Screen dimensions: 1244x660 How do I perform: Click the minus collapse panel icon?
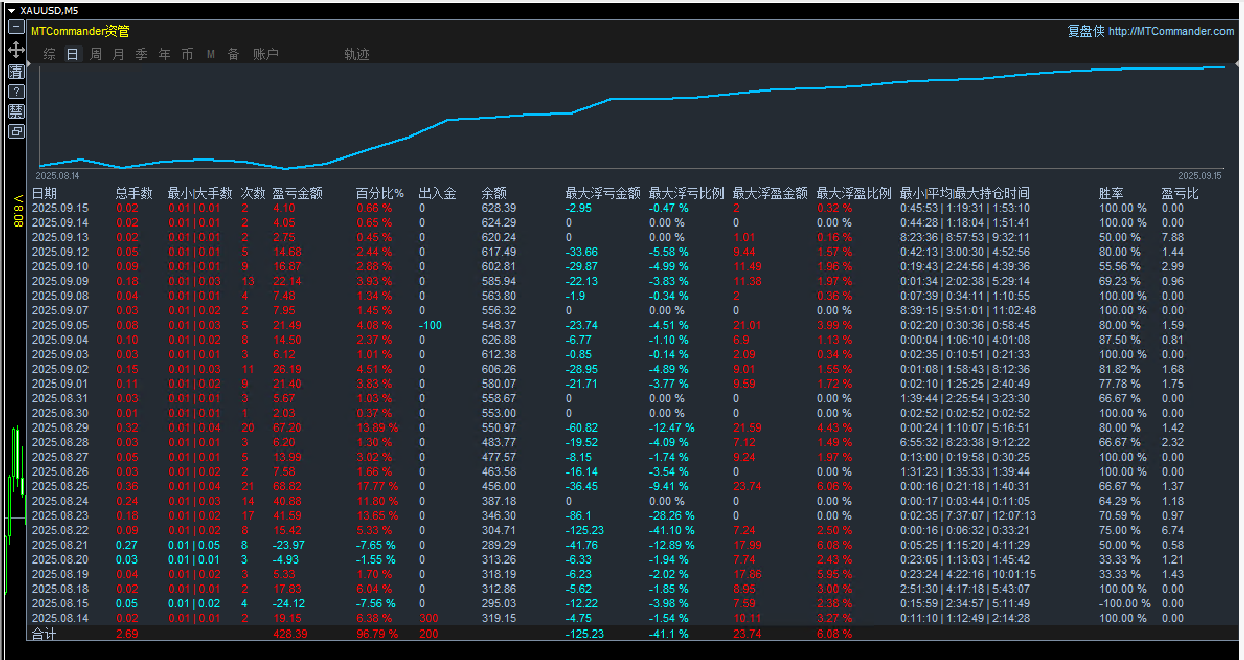coord(16,29)
